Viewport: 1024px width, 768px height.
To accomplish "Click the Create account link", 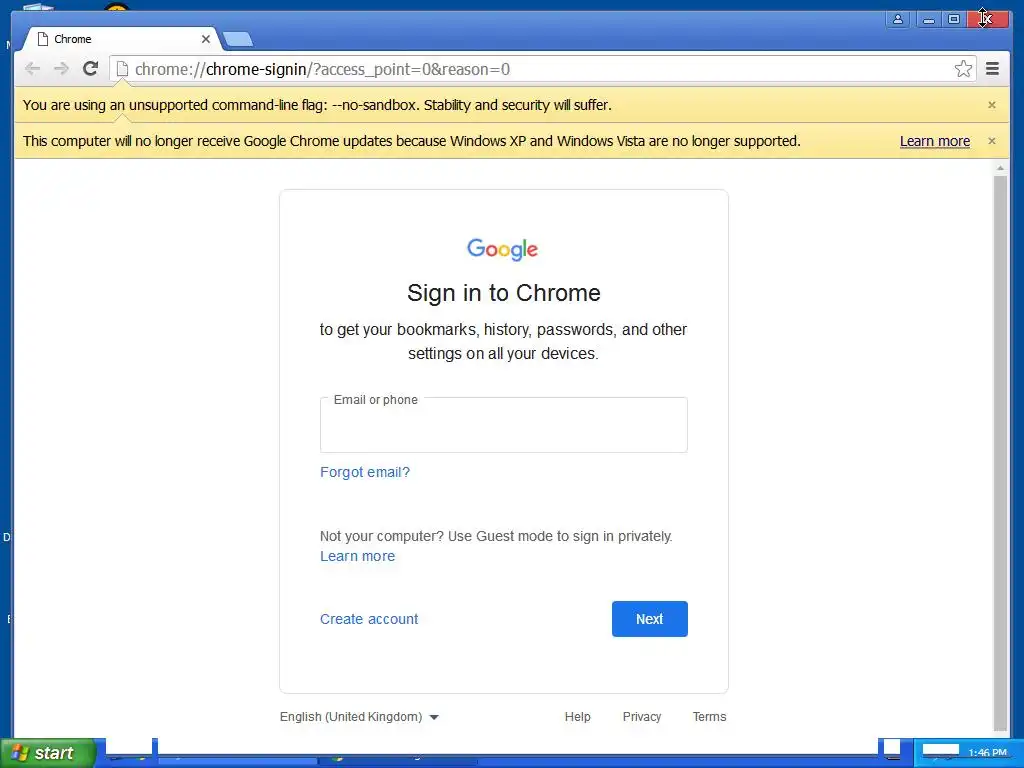I will [369, 619].
